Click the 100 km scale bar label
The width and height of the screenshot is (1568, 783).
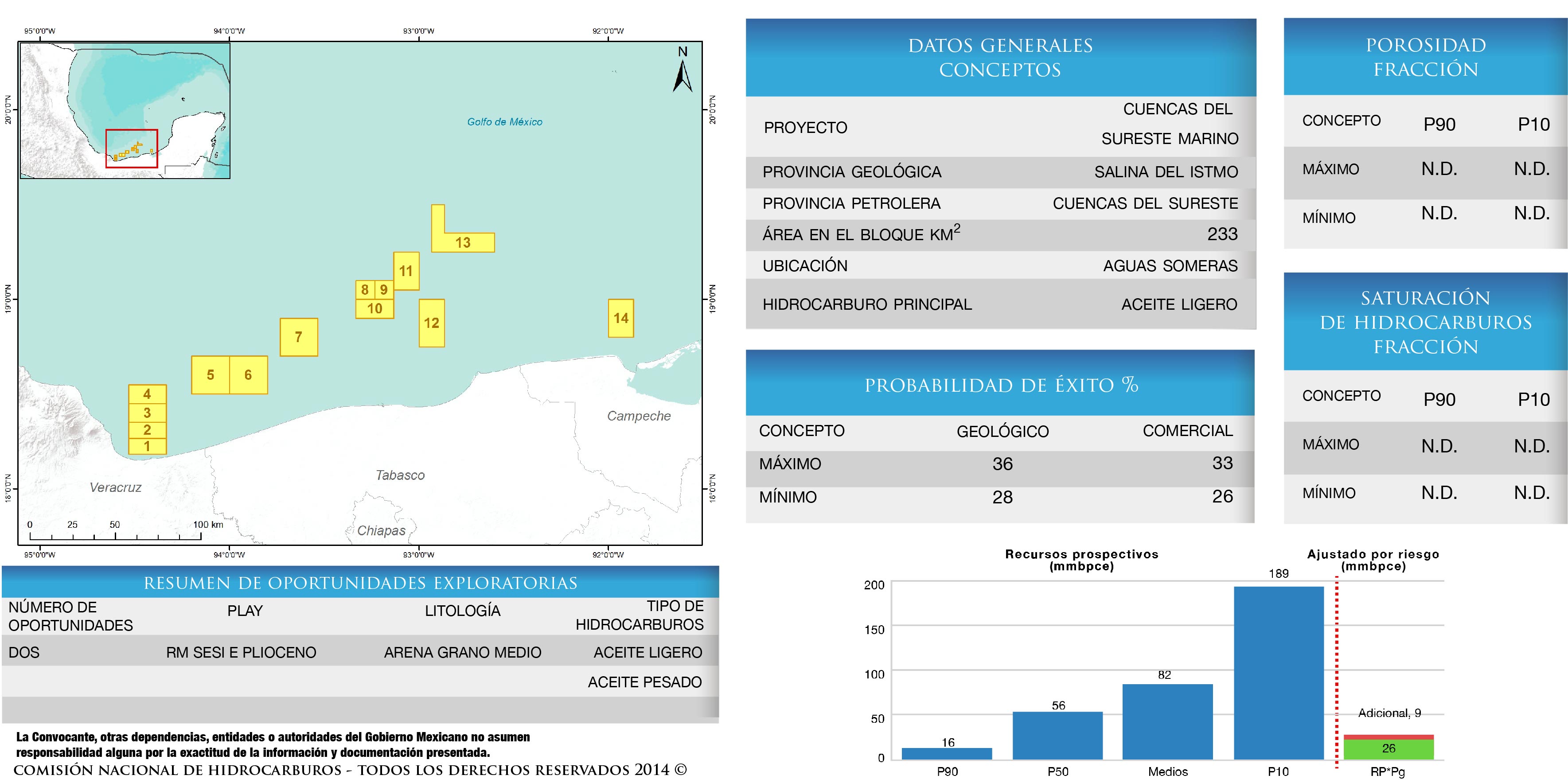pyautogui.click(x=208, y=524)
